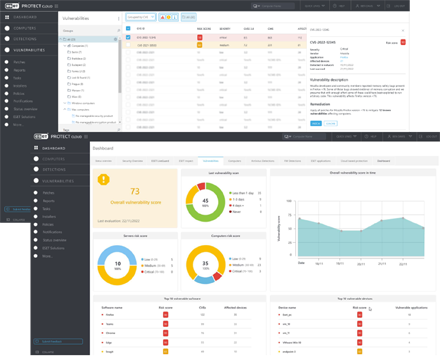Click the Lost & found group in tree
The width and height of the screenshot is (440, 363).
tap(79, 78)
